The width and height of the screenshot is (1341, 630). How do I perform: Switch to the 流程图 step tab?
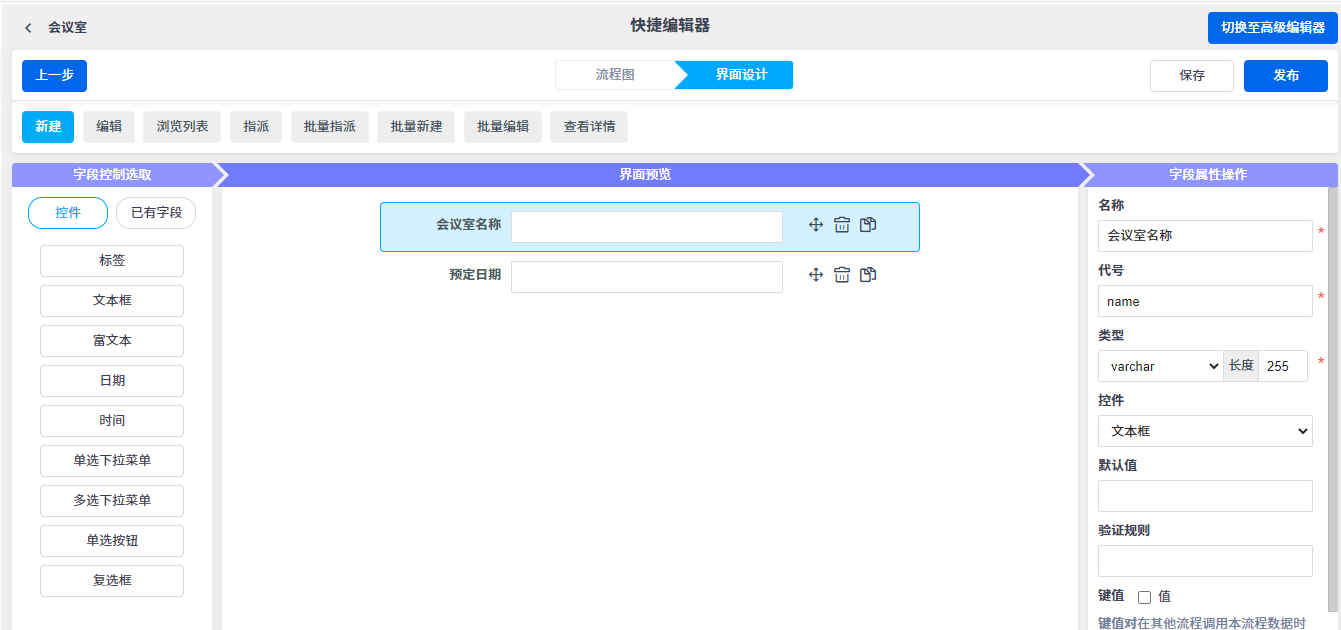point(615,75)
